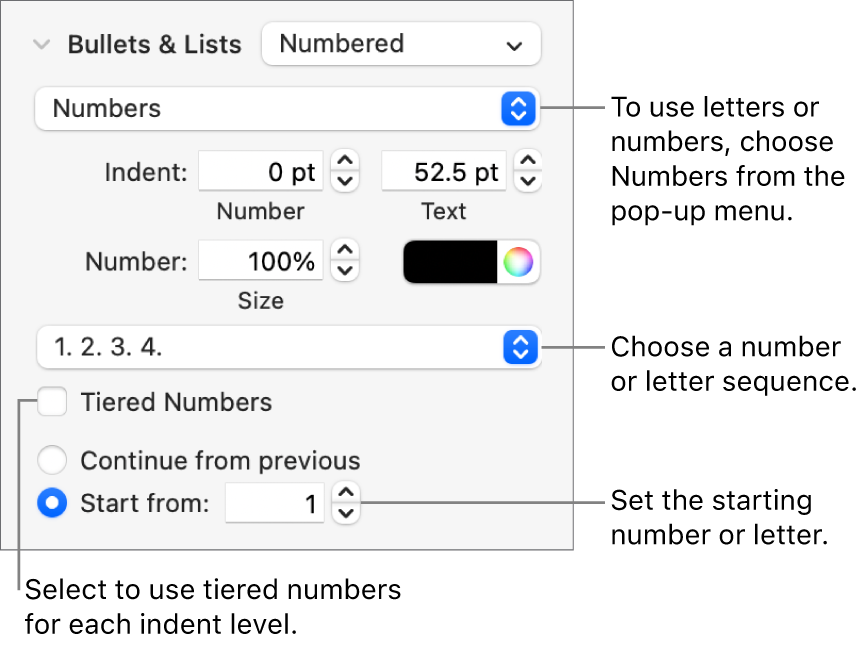Increment the Start from value

pos(344,493)
